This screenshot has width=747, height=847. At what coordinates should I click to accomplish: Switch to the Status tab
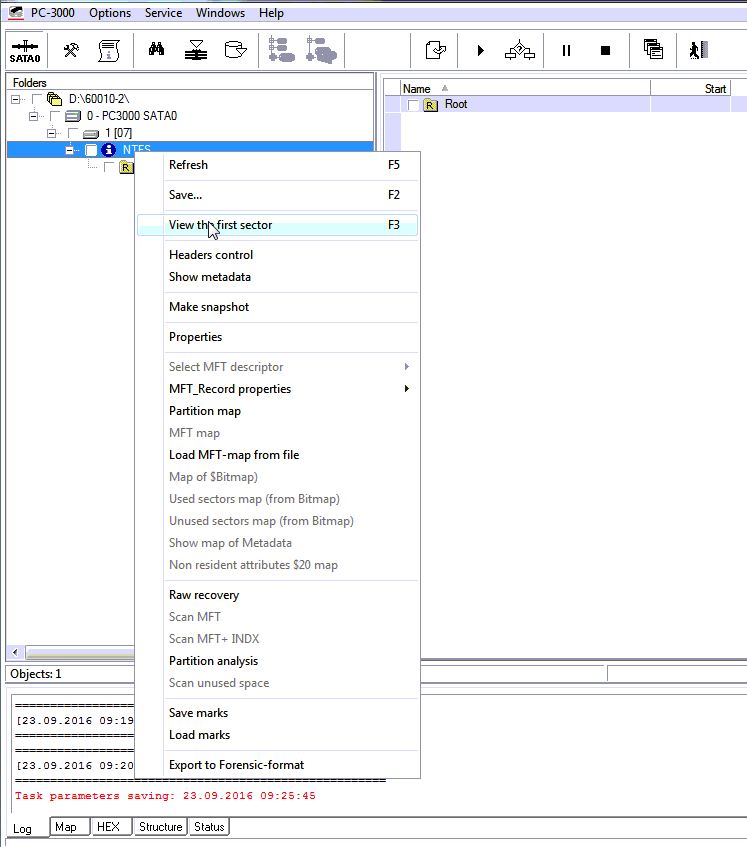click(x=209, y=827)
